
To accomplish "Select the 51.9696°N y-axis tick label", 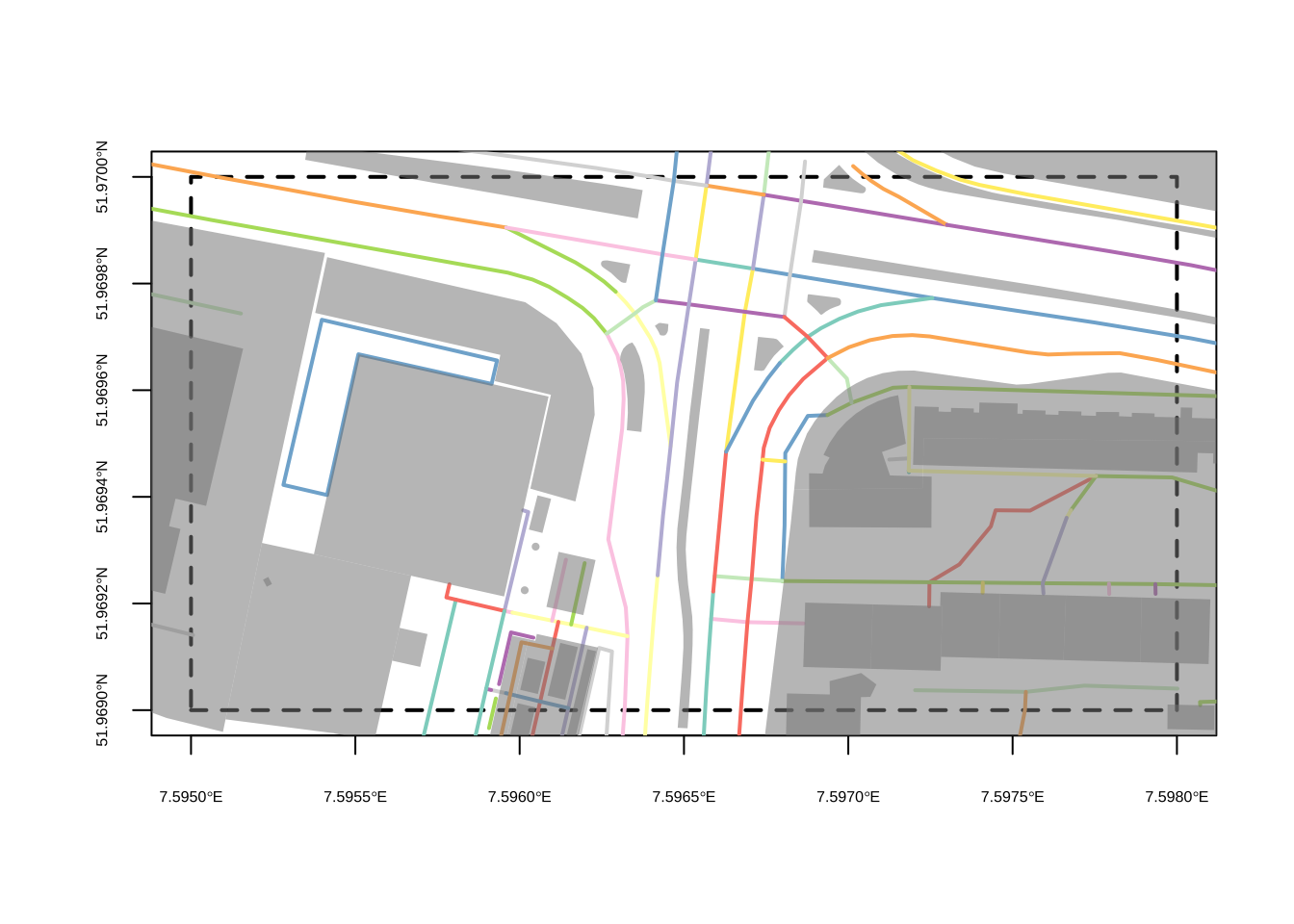I will 102,390.
